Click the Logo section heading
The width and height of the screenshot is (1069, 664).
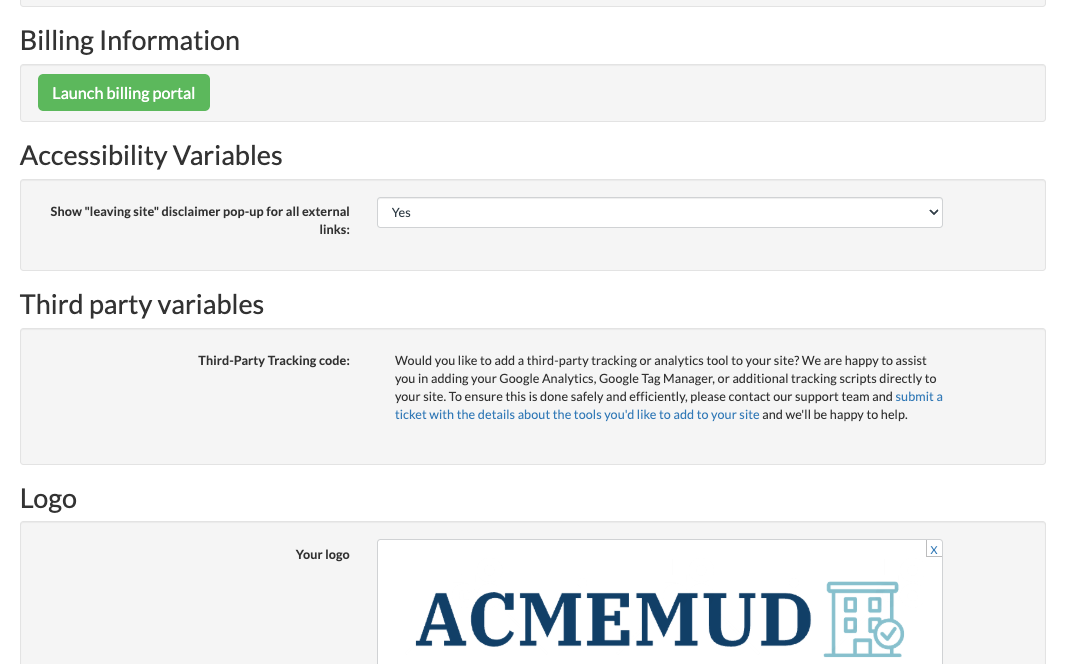(x=48, y=498)
